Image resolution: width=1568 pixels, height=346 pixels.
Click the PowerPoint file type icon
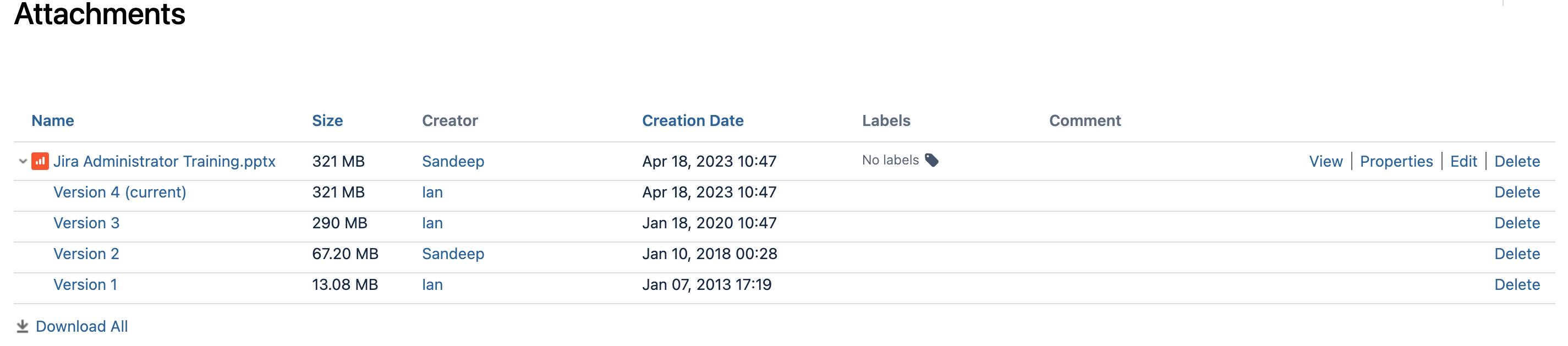click(39, 161)
